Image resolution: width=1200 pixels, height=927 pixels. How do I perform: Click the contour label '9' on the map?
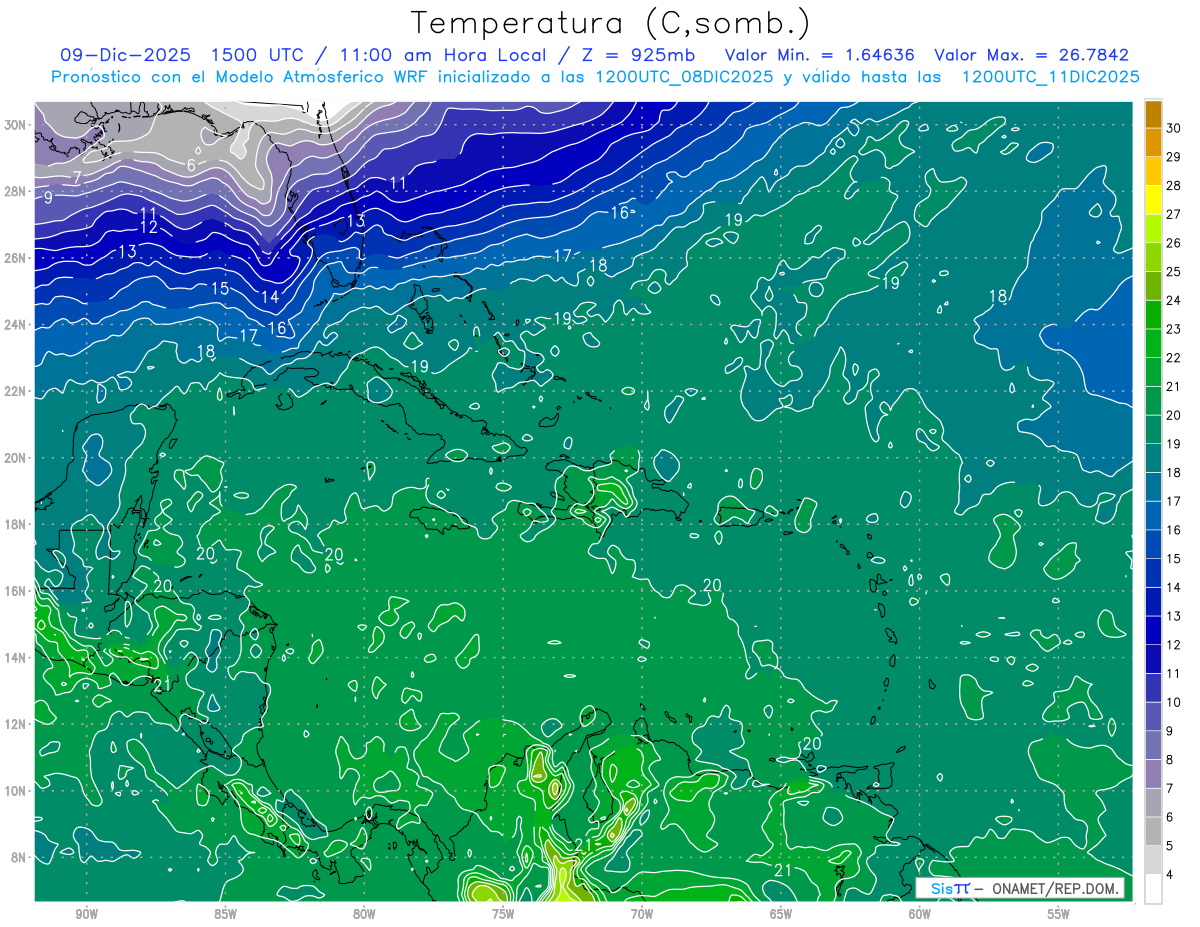click(47, 197)
